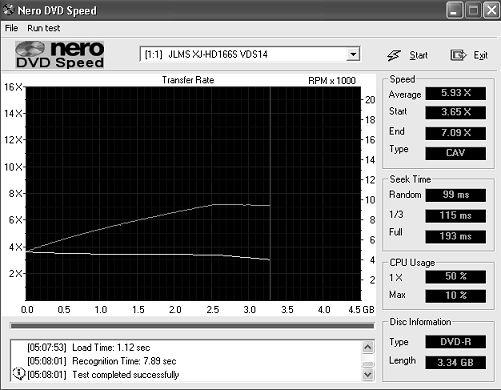Expand the drive selection dropdown arrow

click(353, 54)
